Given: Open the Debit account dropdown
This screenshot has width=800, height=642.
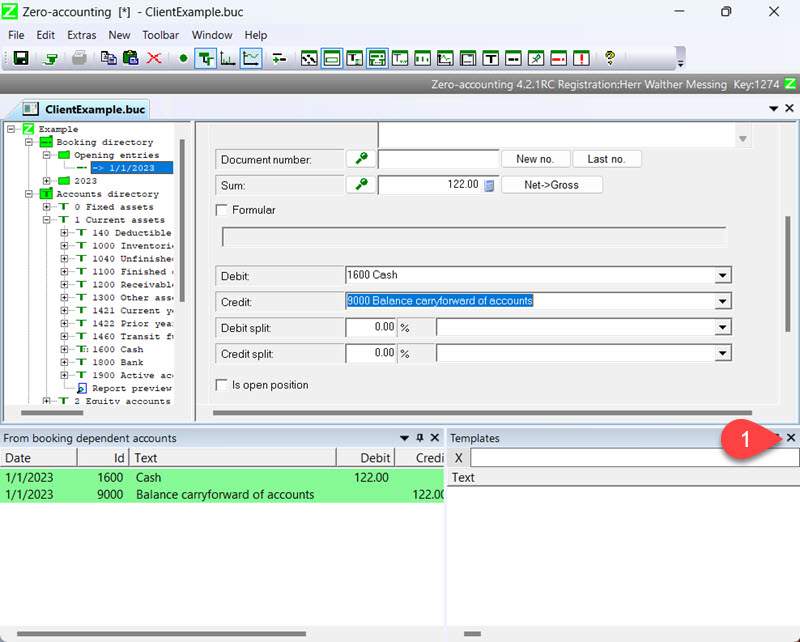Looking at the screenshot, I should tap(722, 275).
